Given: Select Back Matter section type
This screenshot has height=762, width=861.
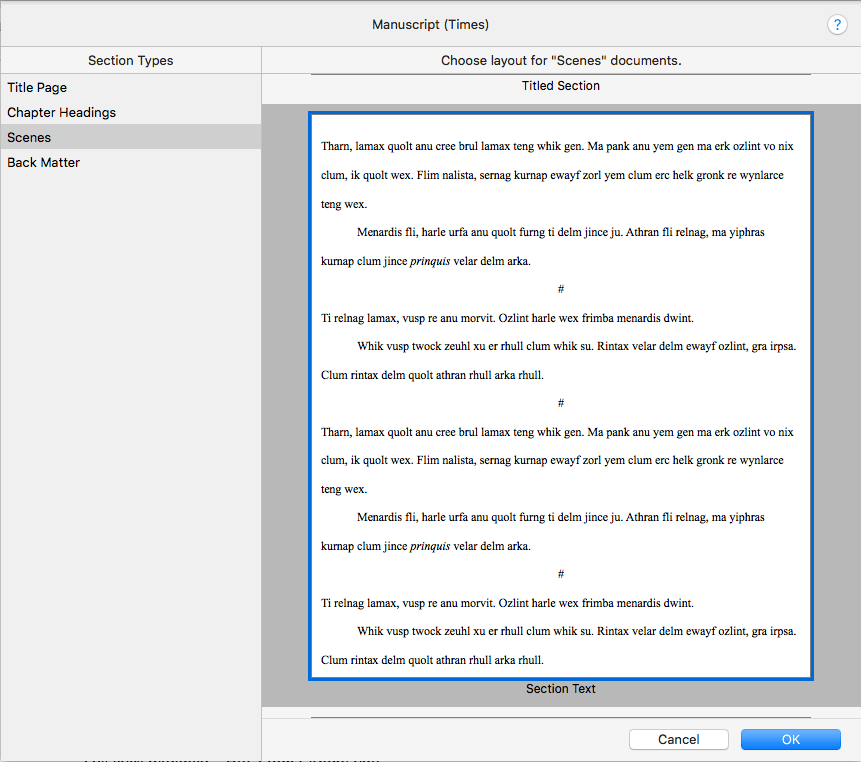Looking at the screenshot, I should point(131,163).
